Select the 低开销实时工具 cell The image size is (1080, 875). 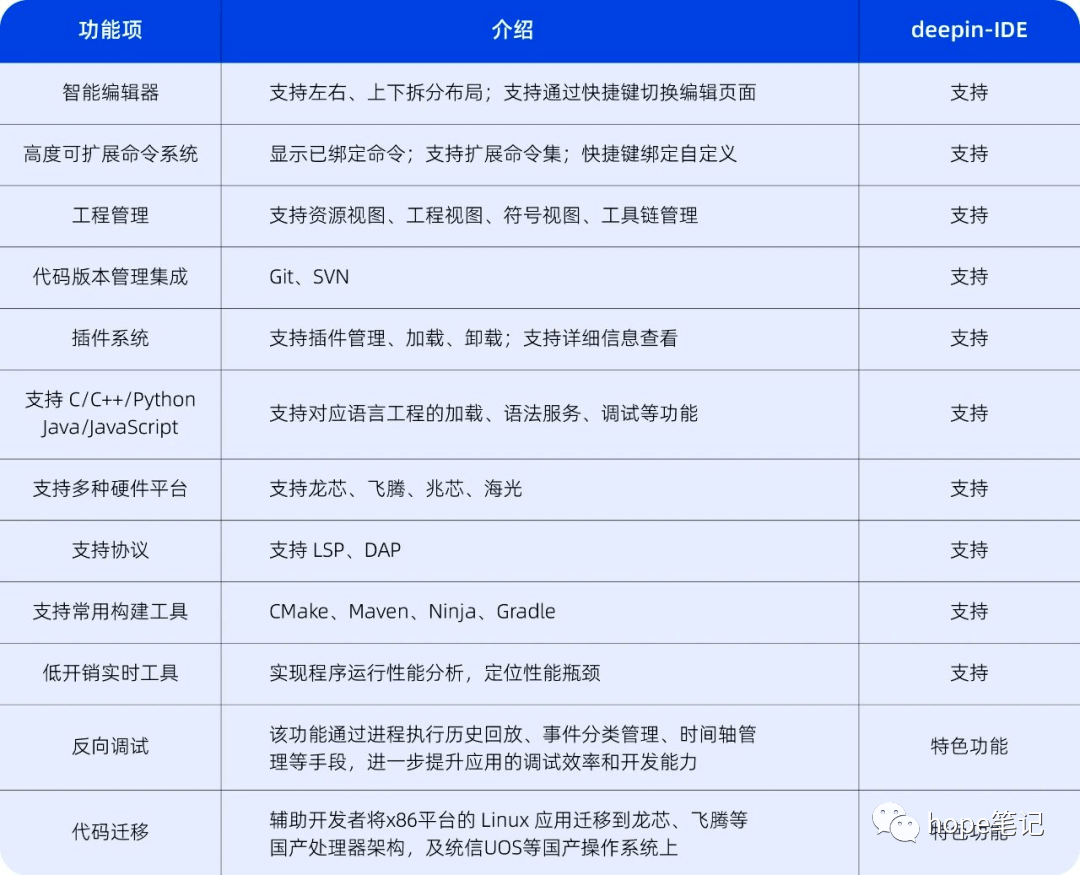110,673
